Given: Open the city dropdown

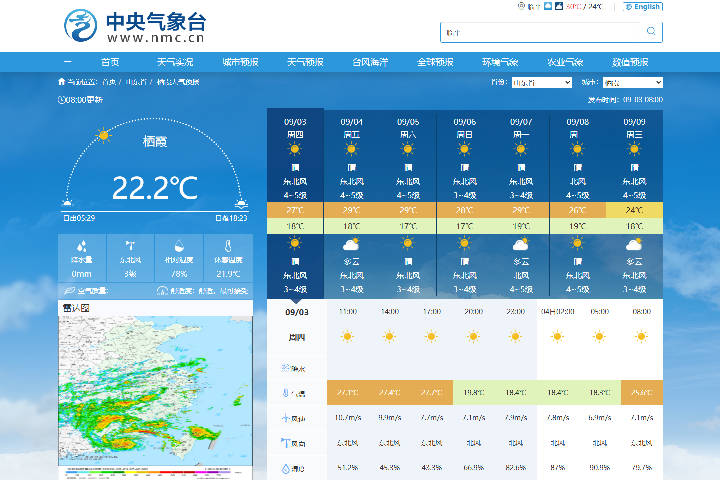Looking at the screenshot, I should point(633,83).
